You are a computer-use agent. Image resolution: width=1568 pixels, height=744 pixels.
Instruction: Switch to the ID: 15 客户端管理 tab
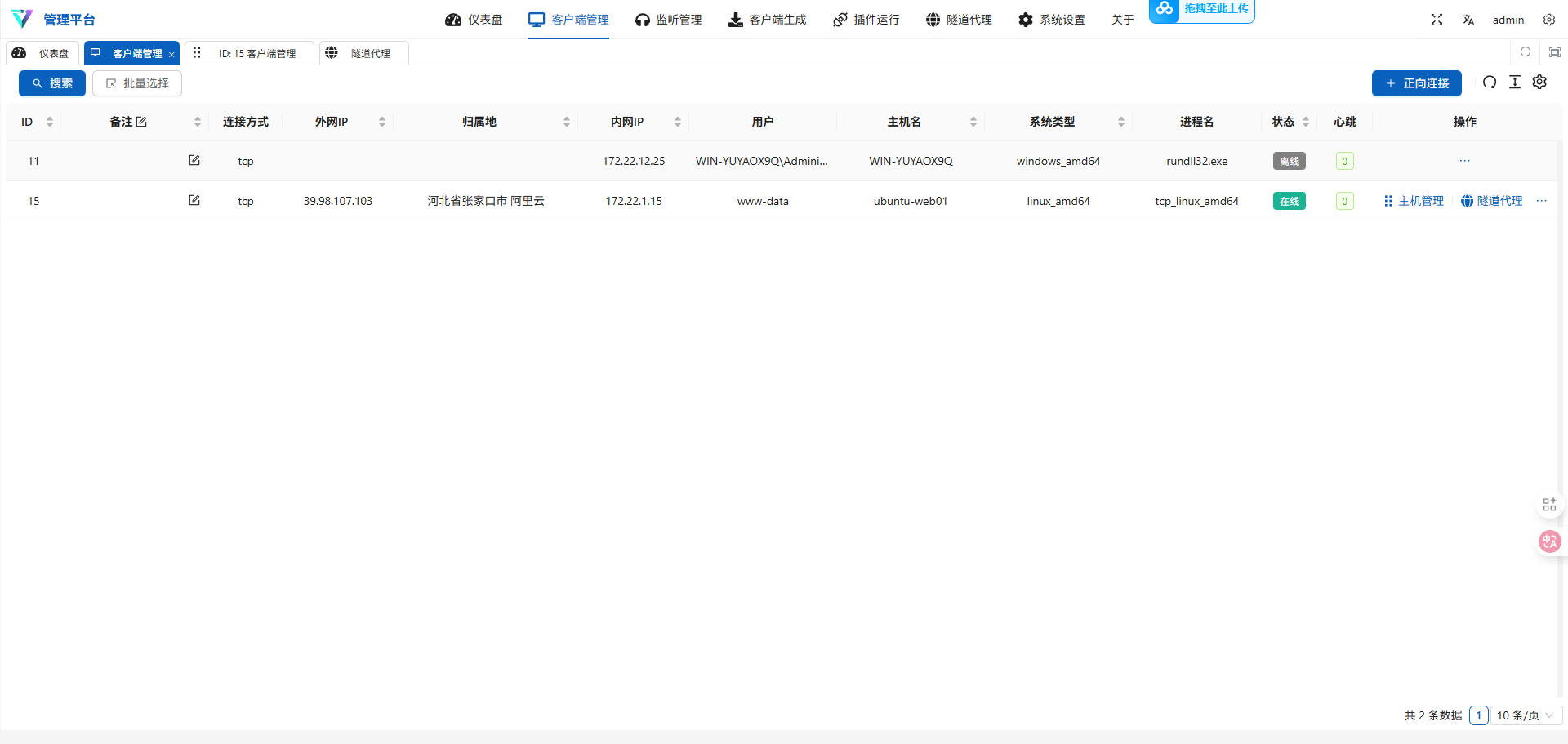point(249,53)
